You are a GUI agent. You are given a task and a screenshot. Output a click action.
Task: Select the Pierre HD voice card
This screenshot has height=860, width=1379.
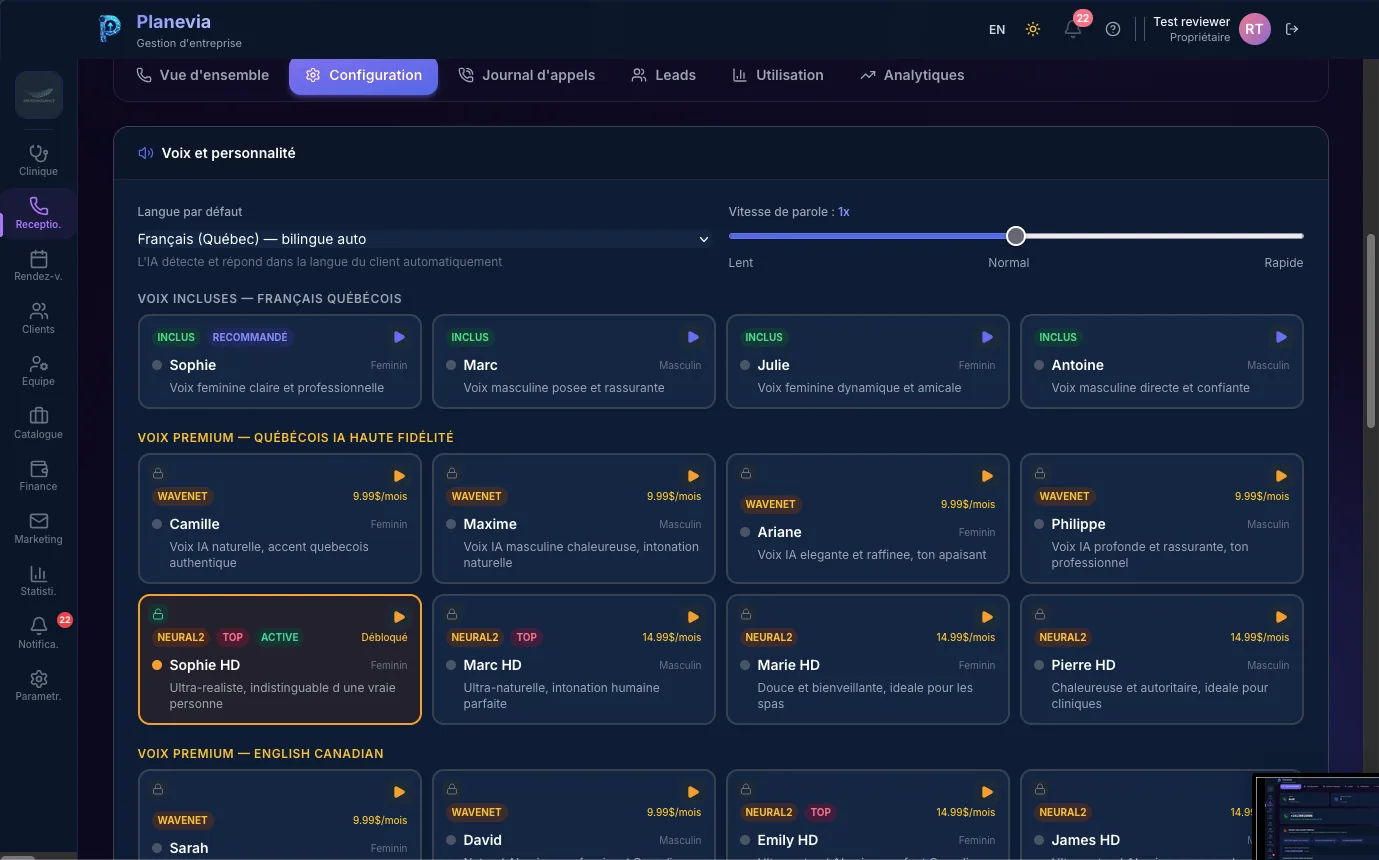(x=1162, y=660)
